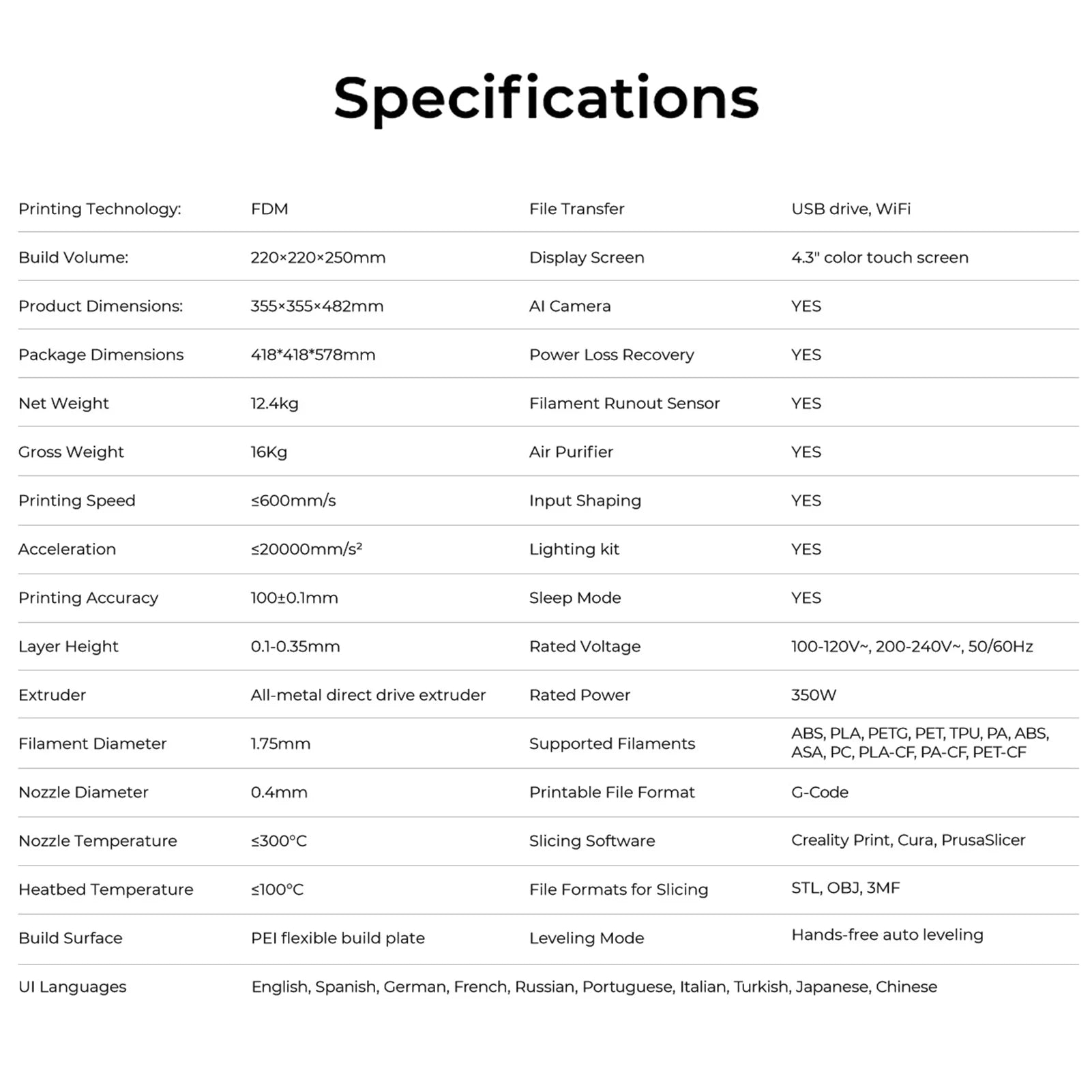
Task: Select the Build Volume 220×220×250mm value
Action: 318,258
